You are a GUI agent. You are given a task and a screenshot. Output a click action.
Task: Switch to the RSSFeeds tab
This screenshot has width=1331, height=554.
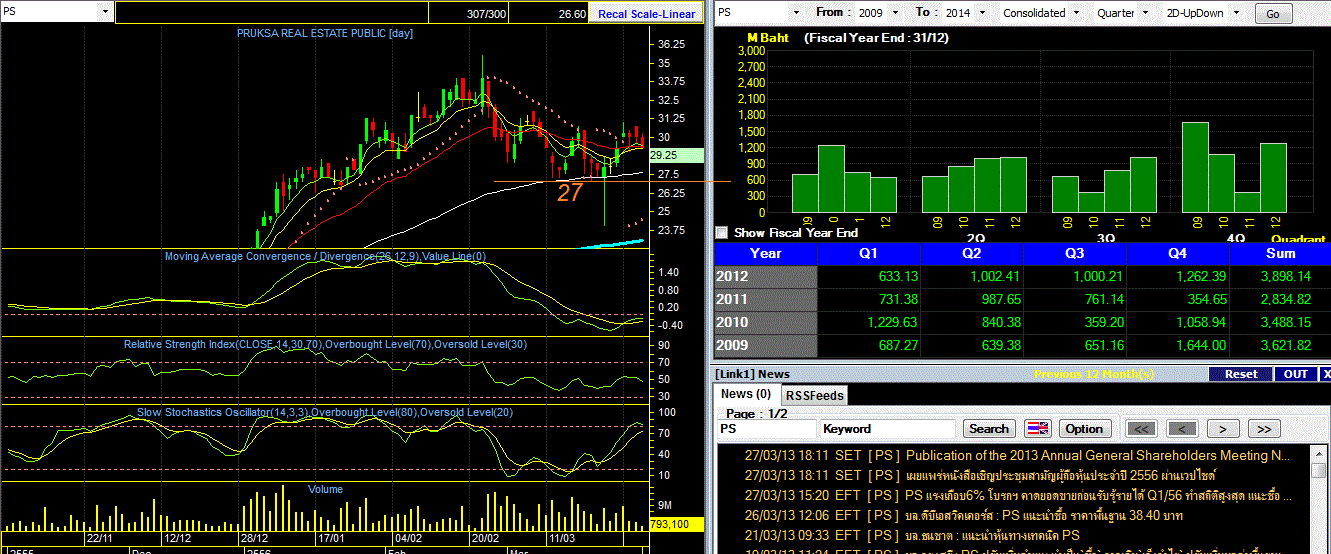tap(814, 395)
